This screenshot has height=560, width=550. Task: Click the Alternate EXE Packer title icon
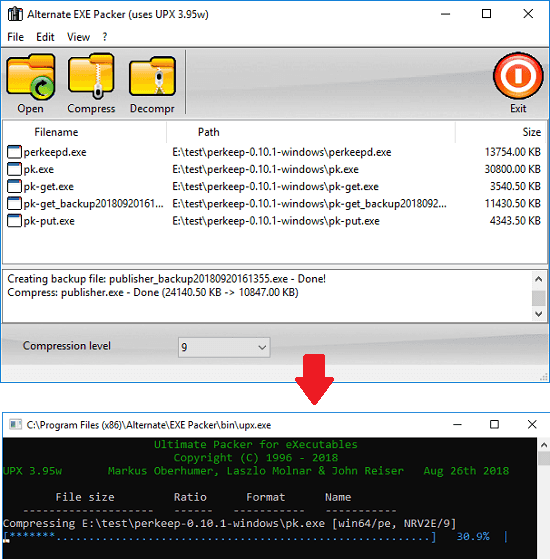15,14
